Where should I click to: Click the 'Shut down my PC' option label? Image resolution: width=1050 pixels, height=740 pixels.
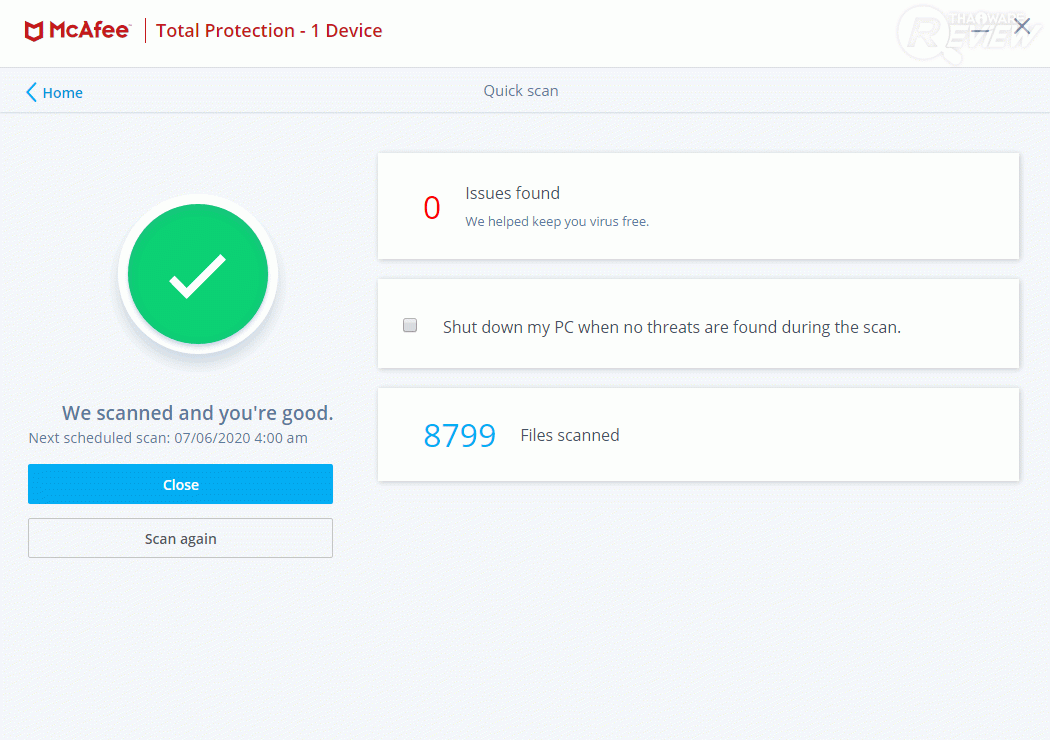[672, 327]
